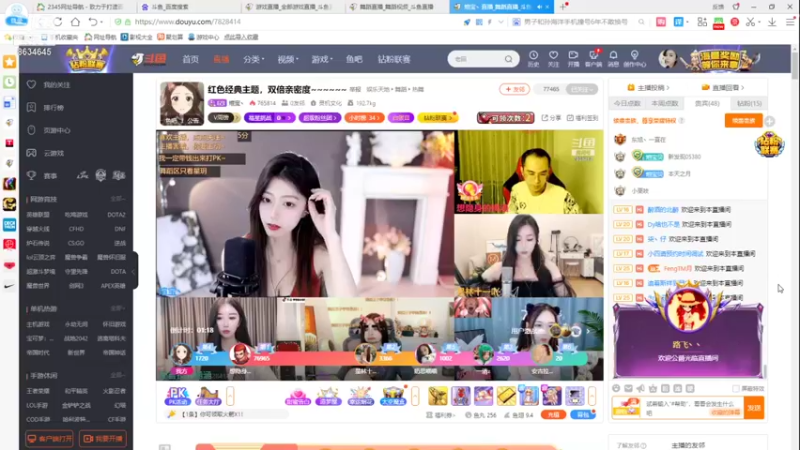Expand the arrow beside the chest gift icon
Image resolution: width=800 pixels, height=450 pixels.
(415, 396)
